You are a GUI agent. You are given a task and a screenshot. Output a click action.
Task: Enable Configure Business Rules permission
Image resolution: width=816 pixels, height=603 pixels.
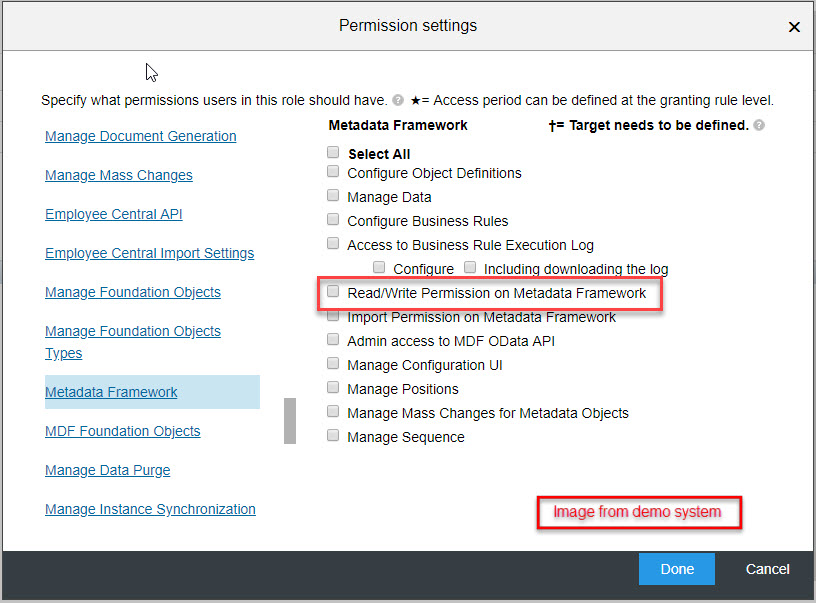click(333, 219)
